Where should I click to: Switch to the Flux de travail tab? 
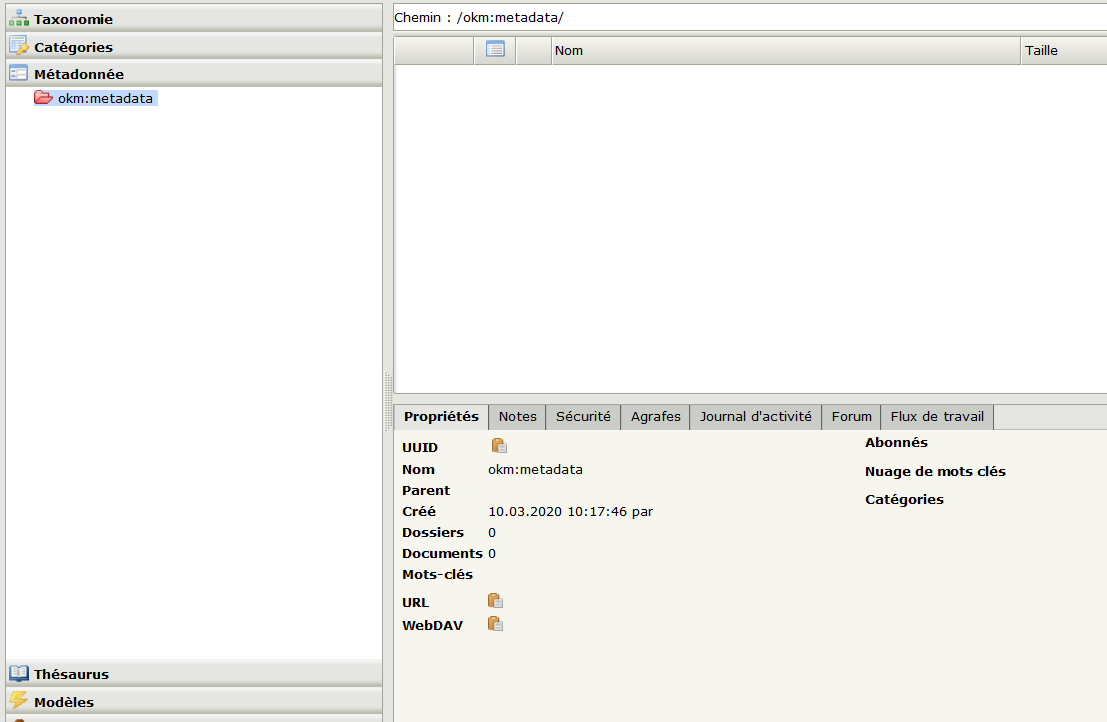point(936,417)
